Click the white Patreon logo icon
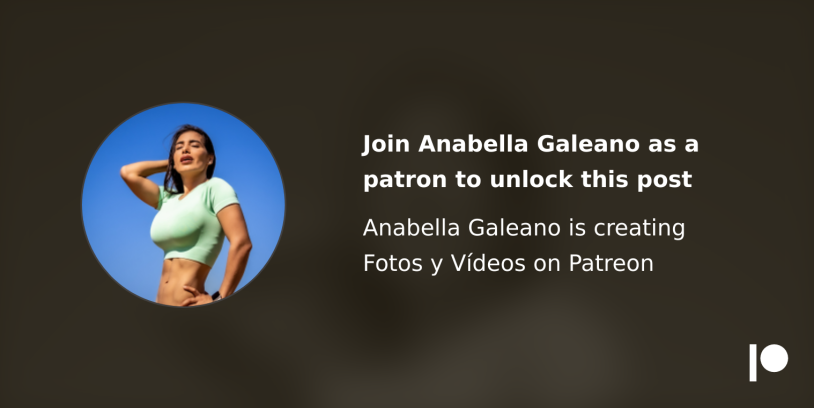Viewport: 814px width, 408px height. [x=768, y=362]
